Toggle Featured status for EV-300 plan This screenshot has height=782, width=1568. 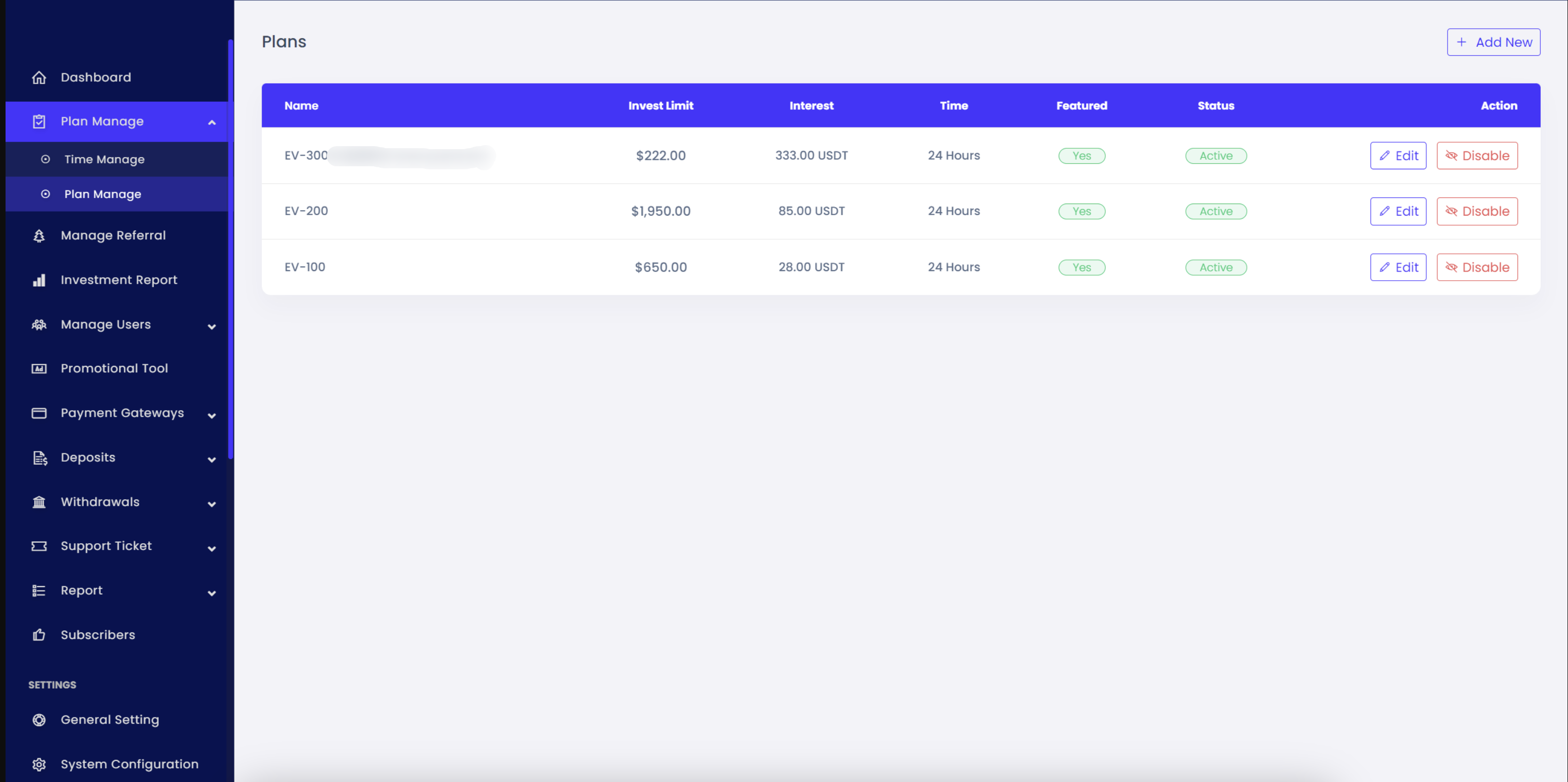click(x=1082, y=155)
